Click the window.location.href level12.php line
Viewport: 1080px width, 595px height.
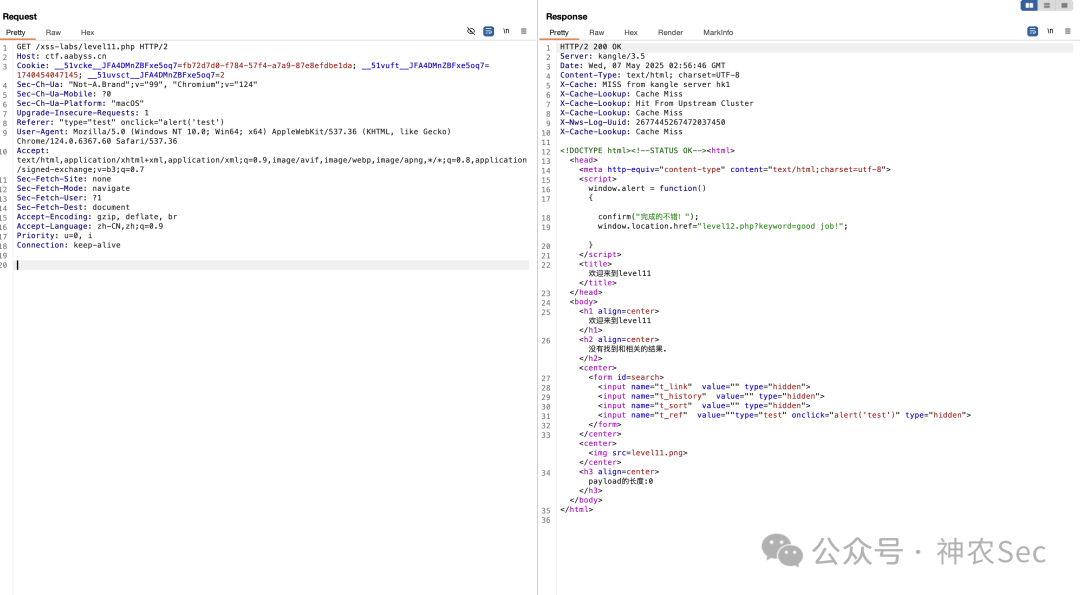(x=723, y=226)
